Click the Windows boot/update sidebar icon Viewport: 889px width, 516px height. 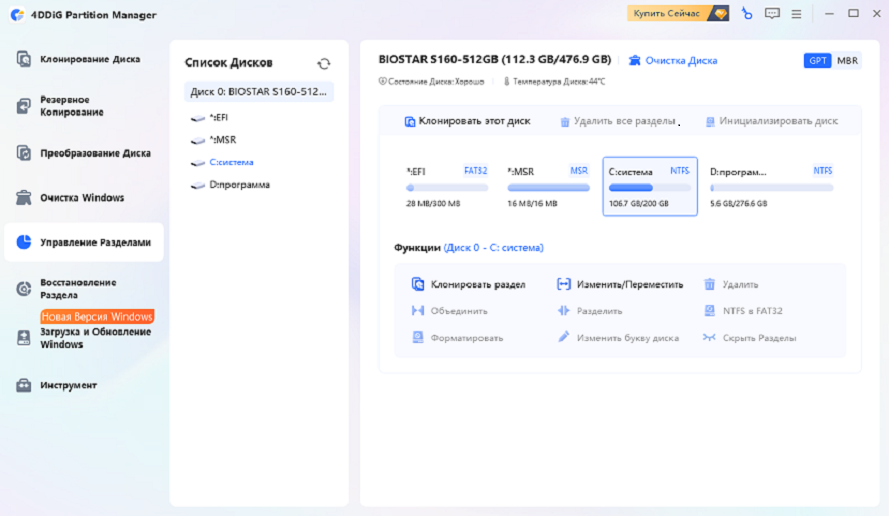coord(24,338)
